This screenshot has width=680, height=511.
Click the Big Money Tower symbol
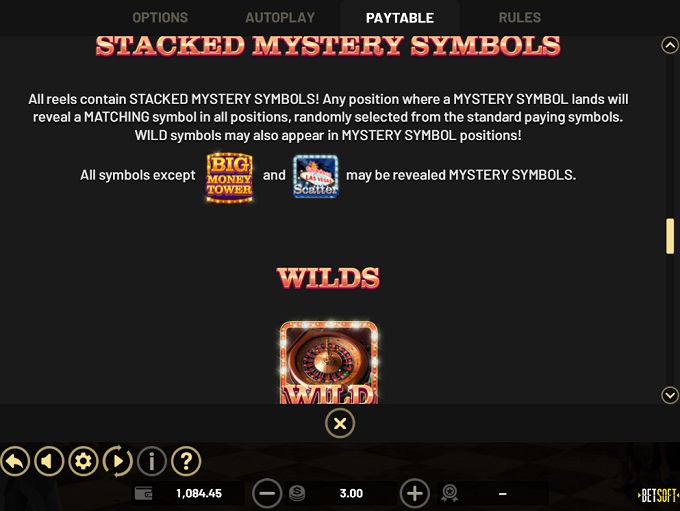tap(229, 177)
